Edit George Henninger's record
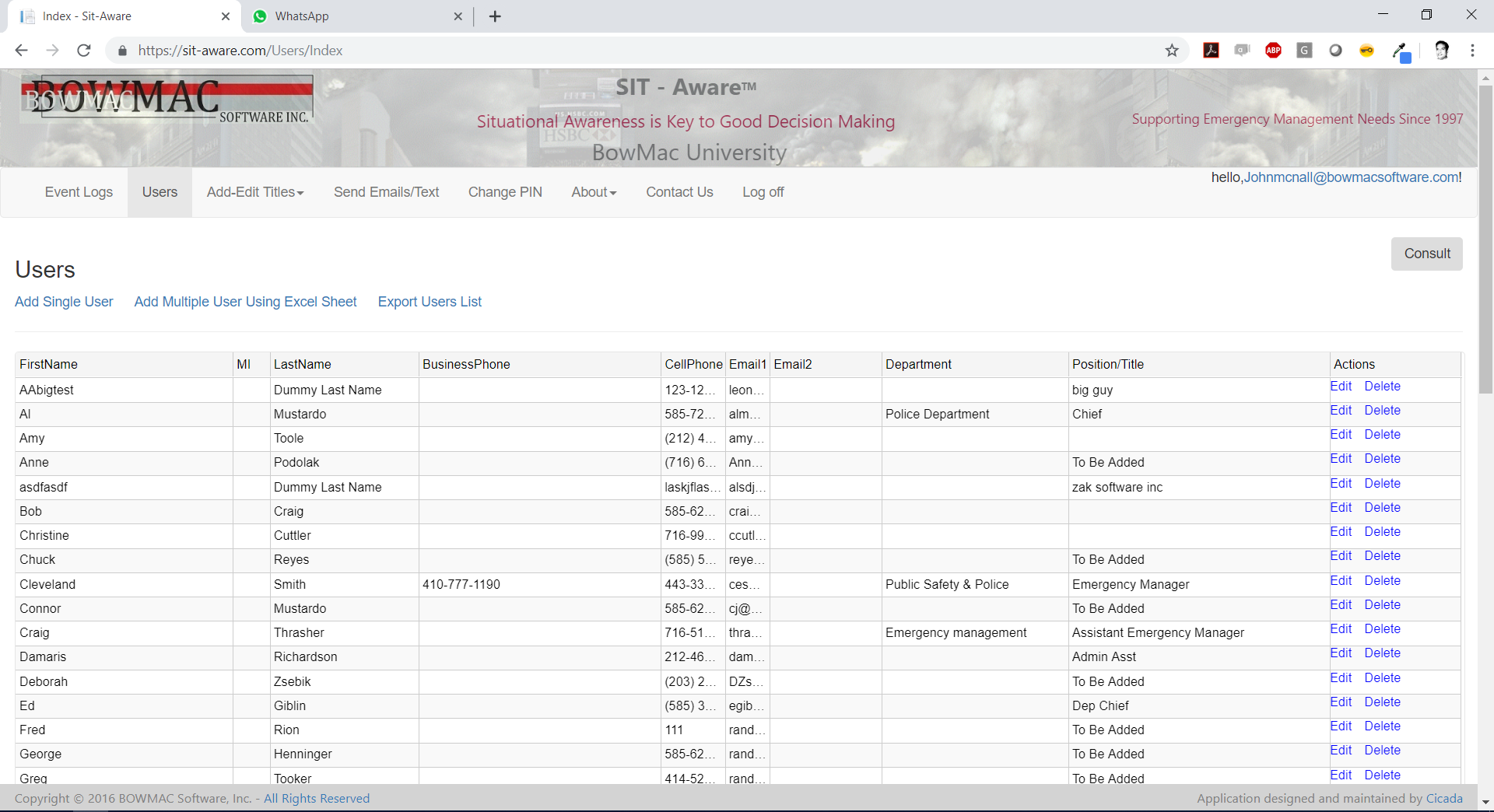The height and width of the screenshot is (812, 1494). click(1341, 751)
